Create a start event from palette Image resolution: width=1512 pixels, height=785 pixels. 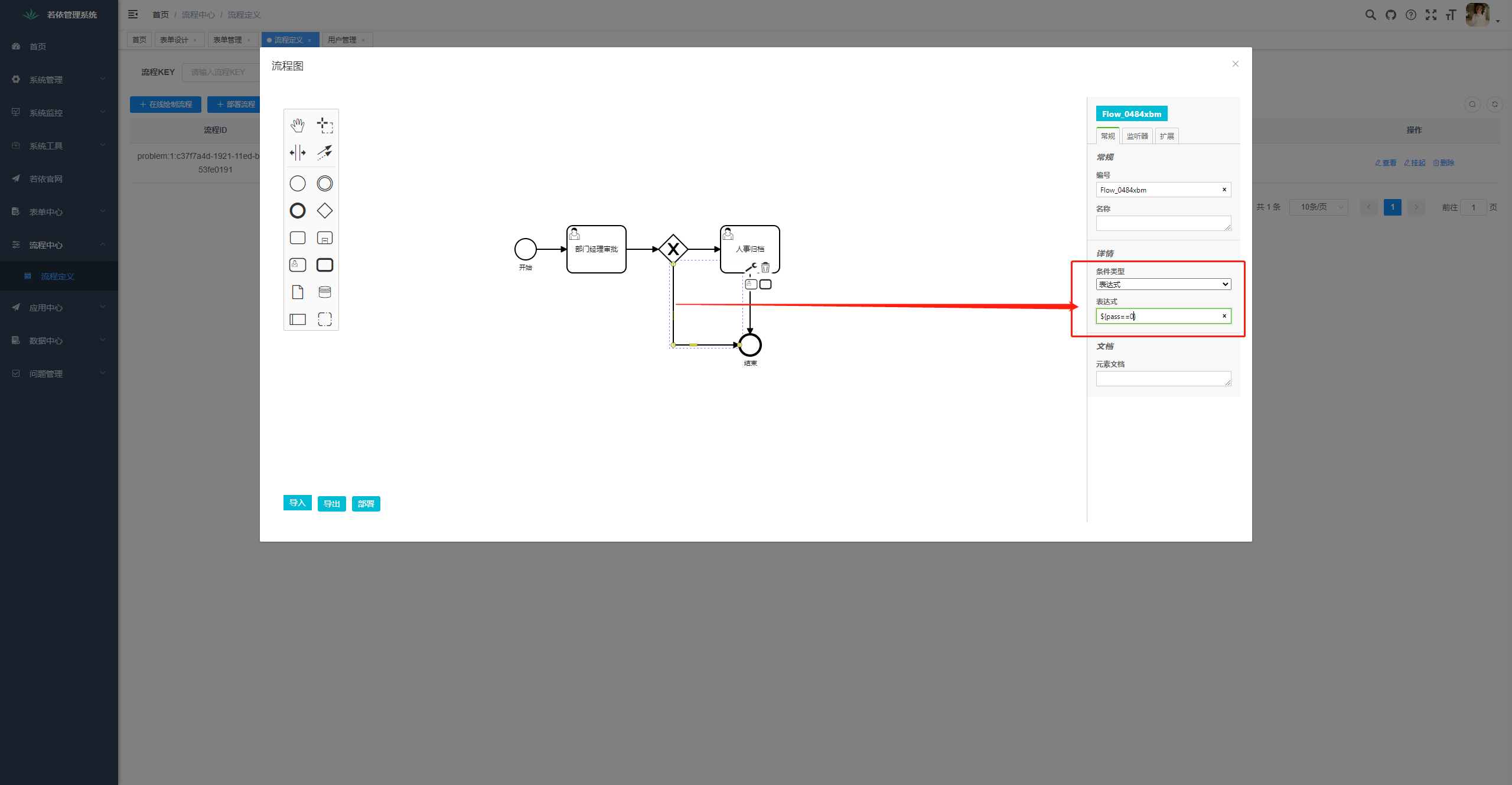click(298, 184)
